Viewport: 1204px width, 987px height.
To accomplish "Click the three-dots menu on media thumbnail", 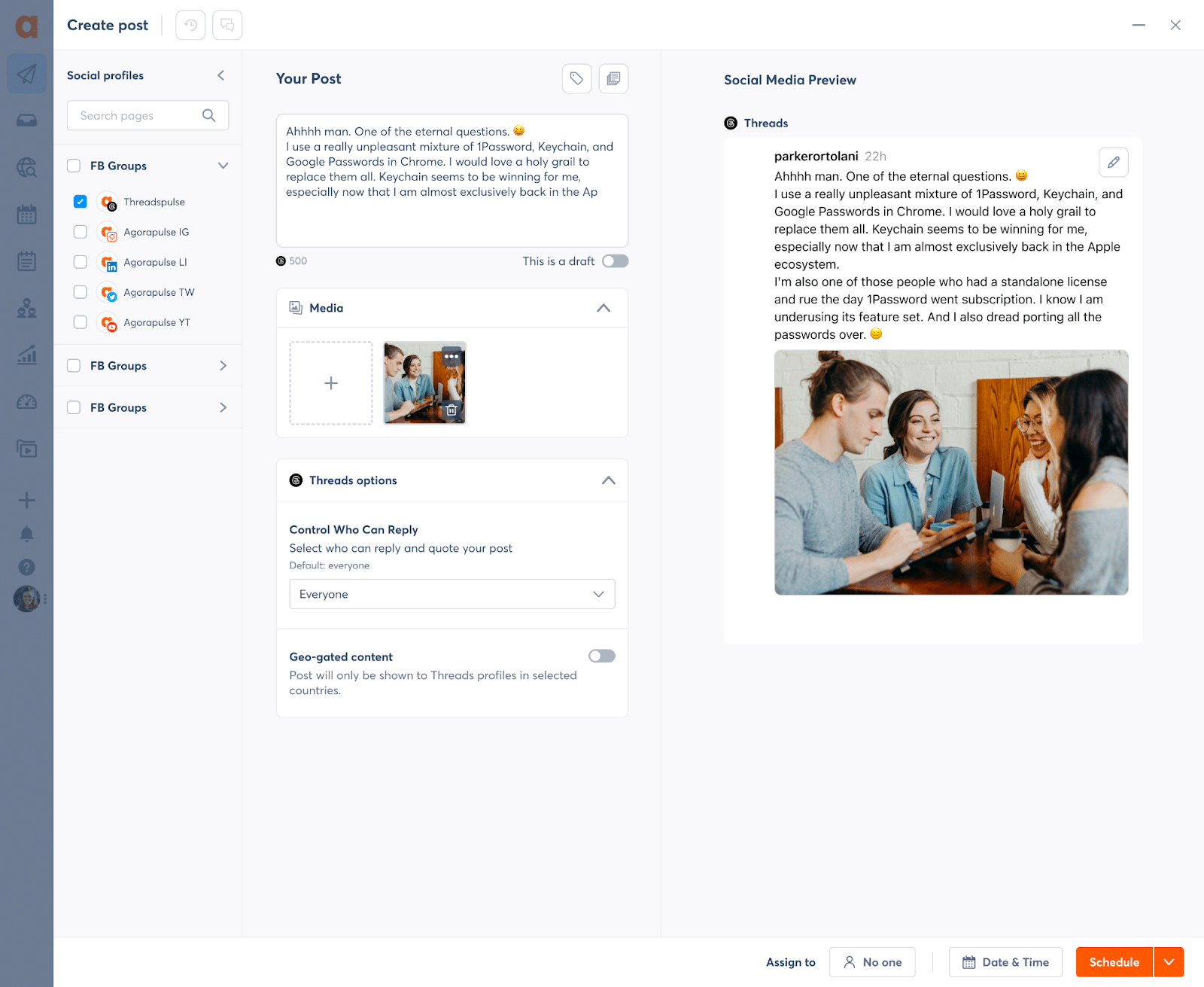I will point(451,356).
